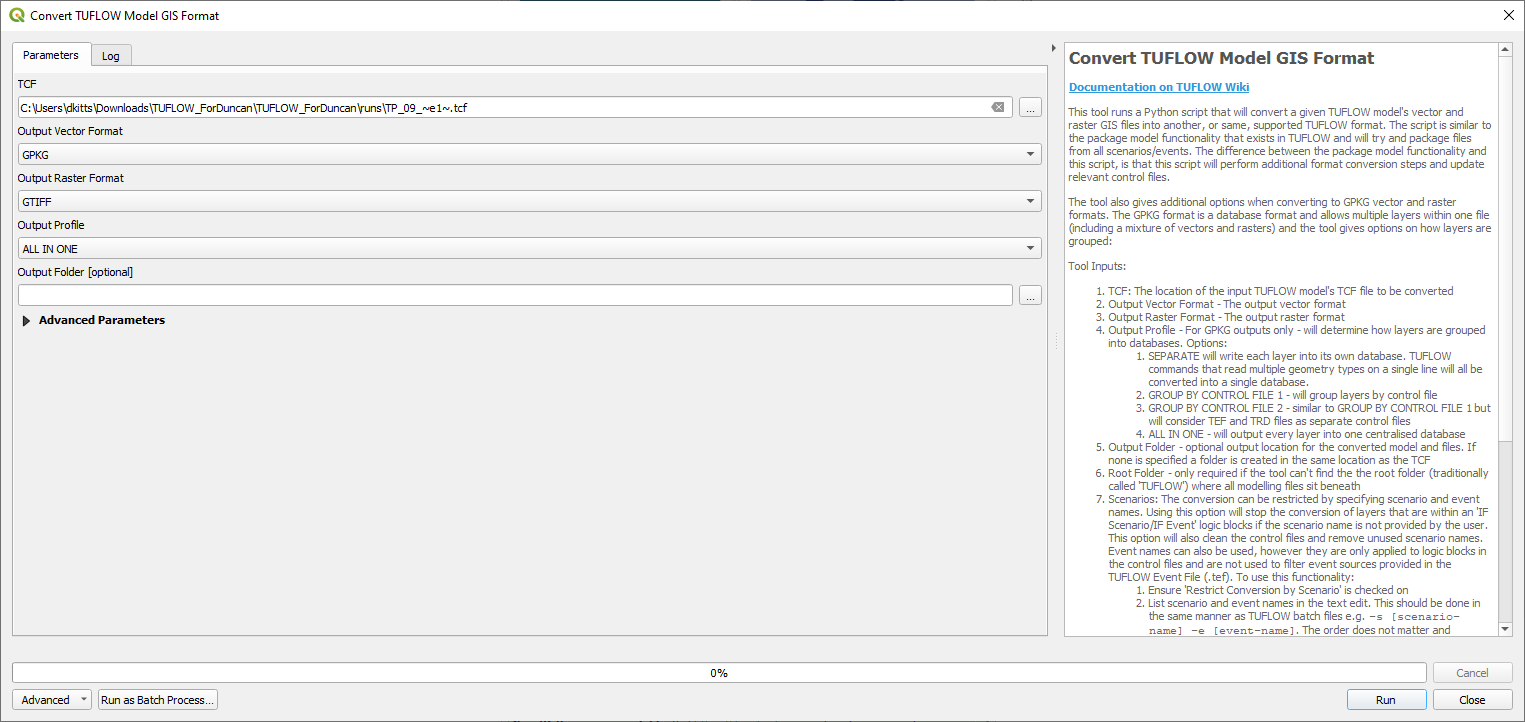Open Output Profile dropdown
Viewport: 1525px width, 722px height.
tap(530, 248)
